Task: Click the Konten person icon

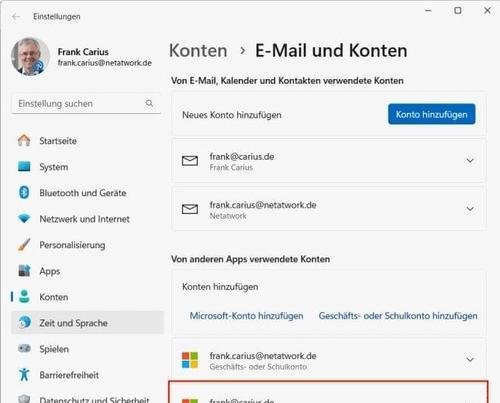Action: 24,297
